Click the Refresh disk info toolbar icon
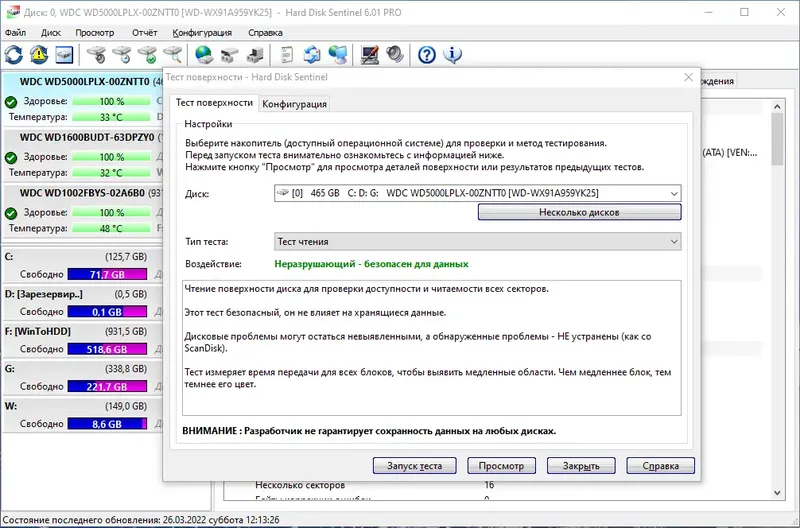 [x=14, y=55]
